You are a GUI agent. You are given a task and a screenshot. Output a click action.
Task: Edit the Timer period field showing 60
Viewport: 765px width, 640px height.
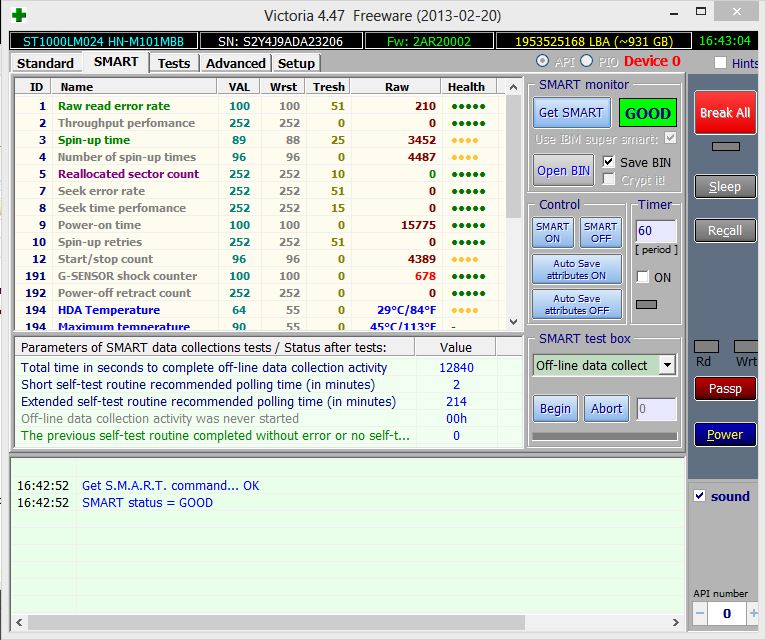[656, 231]
